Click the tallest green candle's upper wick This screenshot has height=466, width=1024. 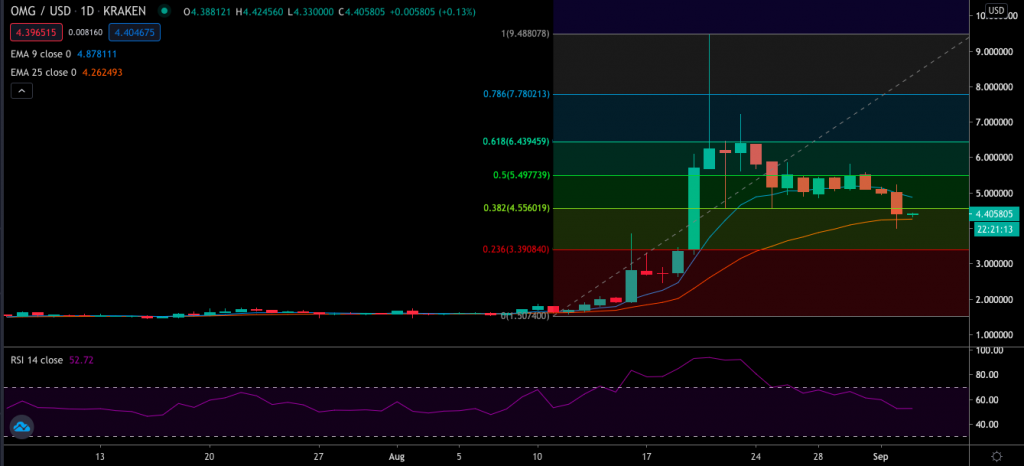709,90
